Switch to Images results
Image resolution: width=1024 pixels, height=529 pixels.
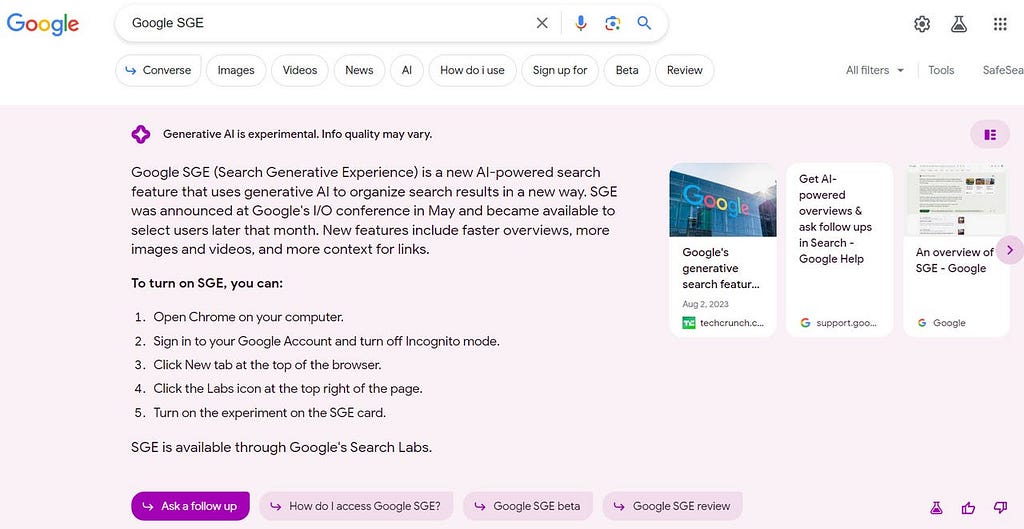(x=236, y=70)
